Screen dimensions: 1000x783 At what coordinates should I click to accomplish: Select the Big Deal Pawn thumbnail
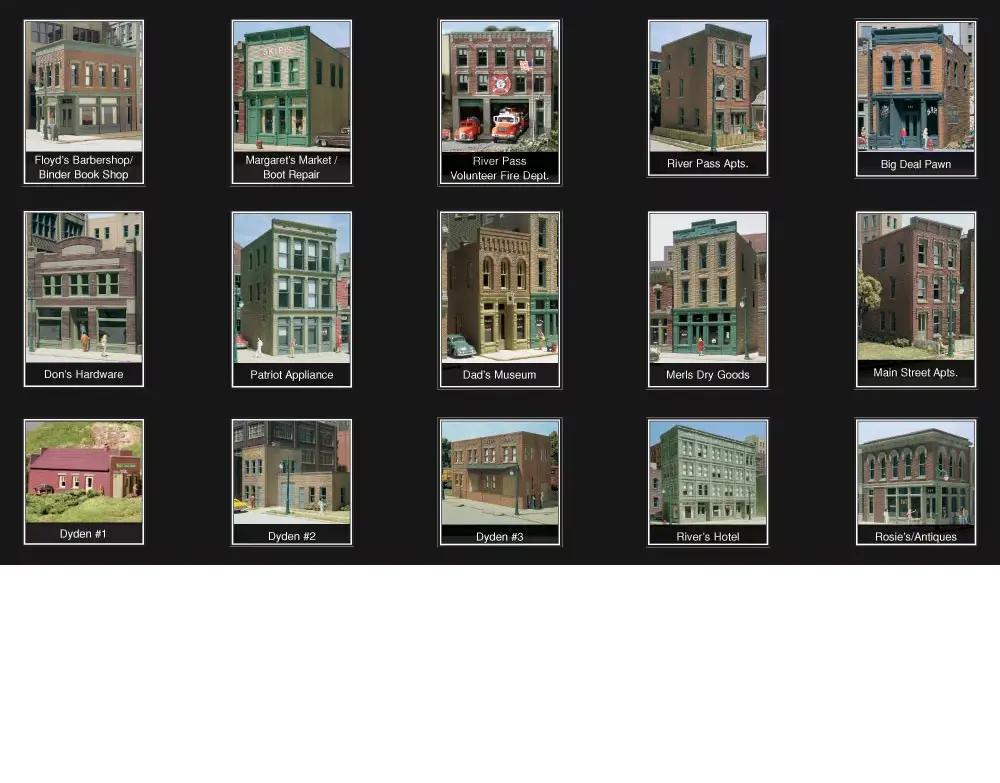915,87
